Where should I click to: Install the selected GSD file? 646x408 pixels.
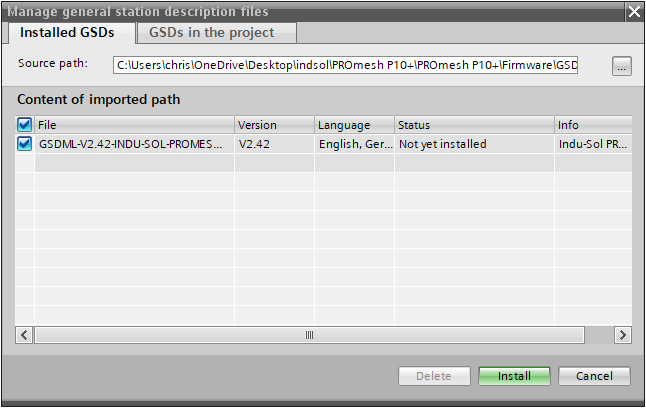click(x=514, y=376)
